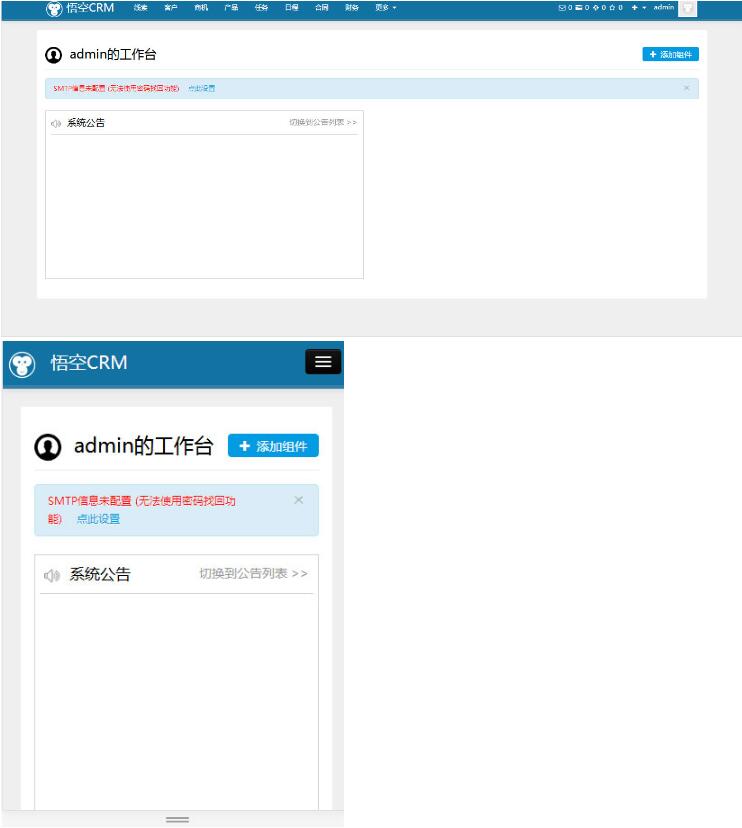Screen dimensions: 742x828
Task: Expand the 更多 dropdown menu
Action: coord(385,8)
